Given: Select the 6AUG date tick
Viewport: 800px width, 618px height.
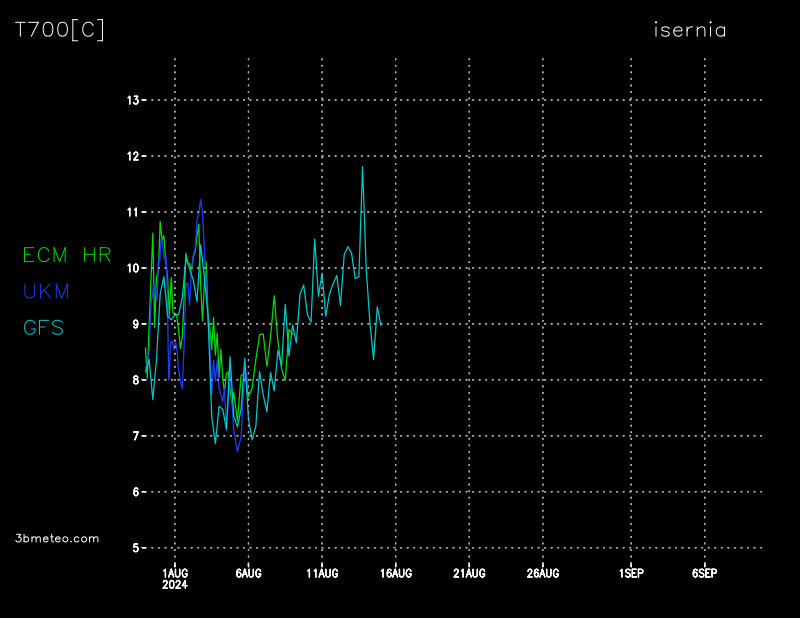Looking at the screenshot, I should click(248, 573).
